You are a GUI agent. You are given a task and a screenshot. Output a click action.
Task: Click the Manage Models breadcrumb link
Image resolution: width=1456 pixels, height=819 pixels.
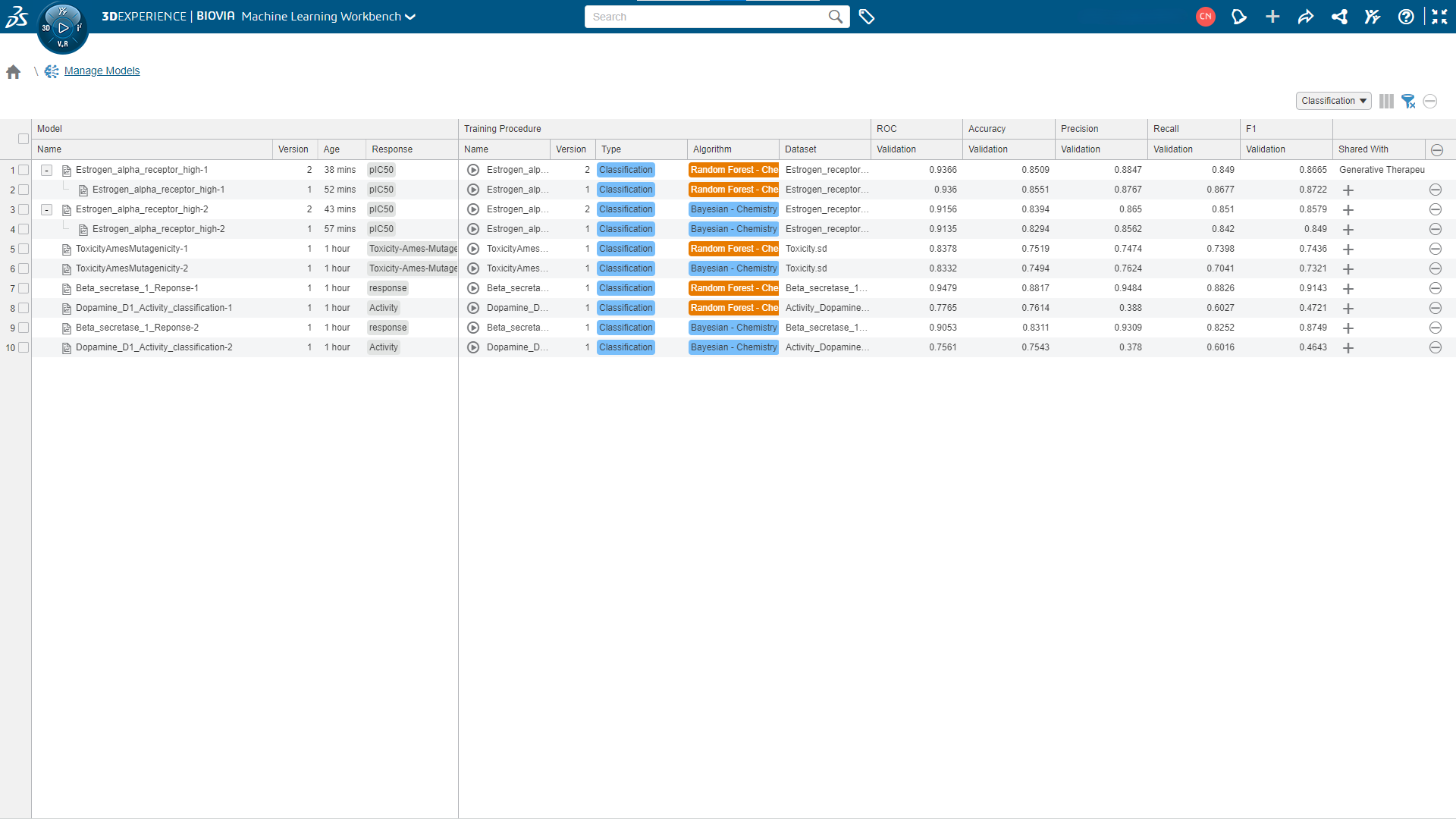[x=102, y=71]
